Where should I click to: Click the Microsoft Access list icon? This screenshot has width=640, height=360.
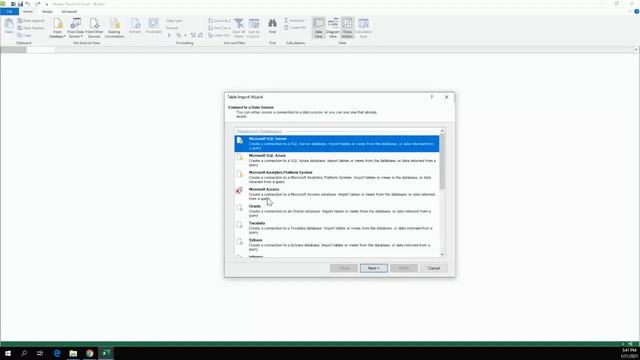click(x=240, y=191)
